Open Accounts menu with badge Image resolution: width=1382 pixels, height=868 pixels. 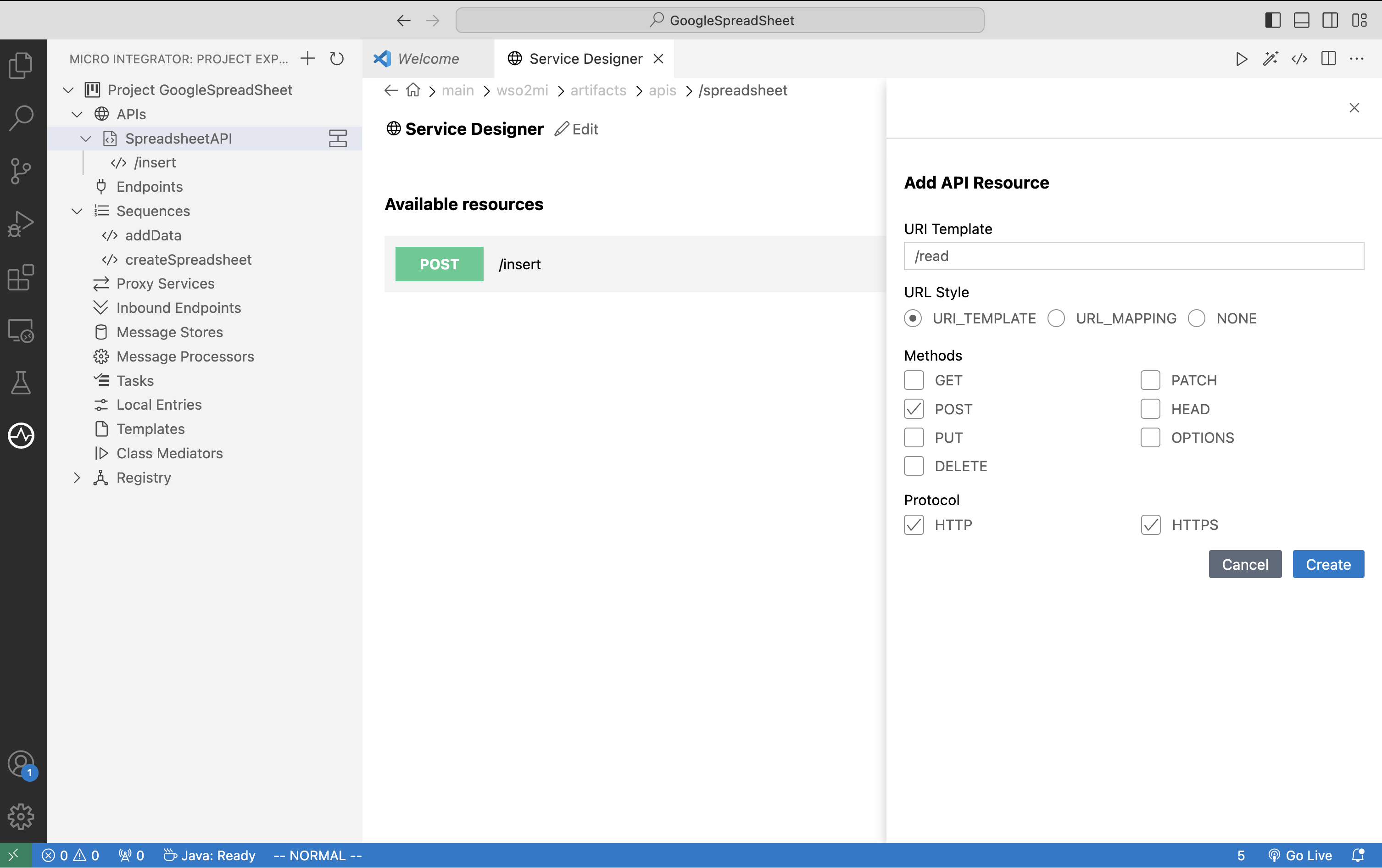click(x=21, y=765)
